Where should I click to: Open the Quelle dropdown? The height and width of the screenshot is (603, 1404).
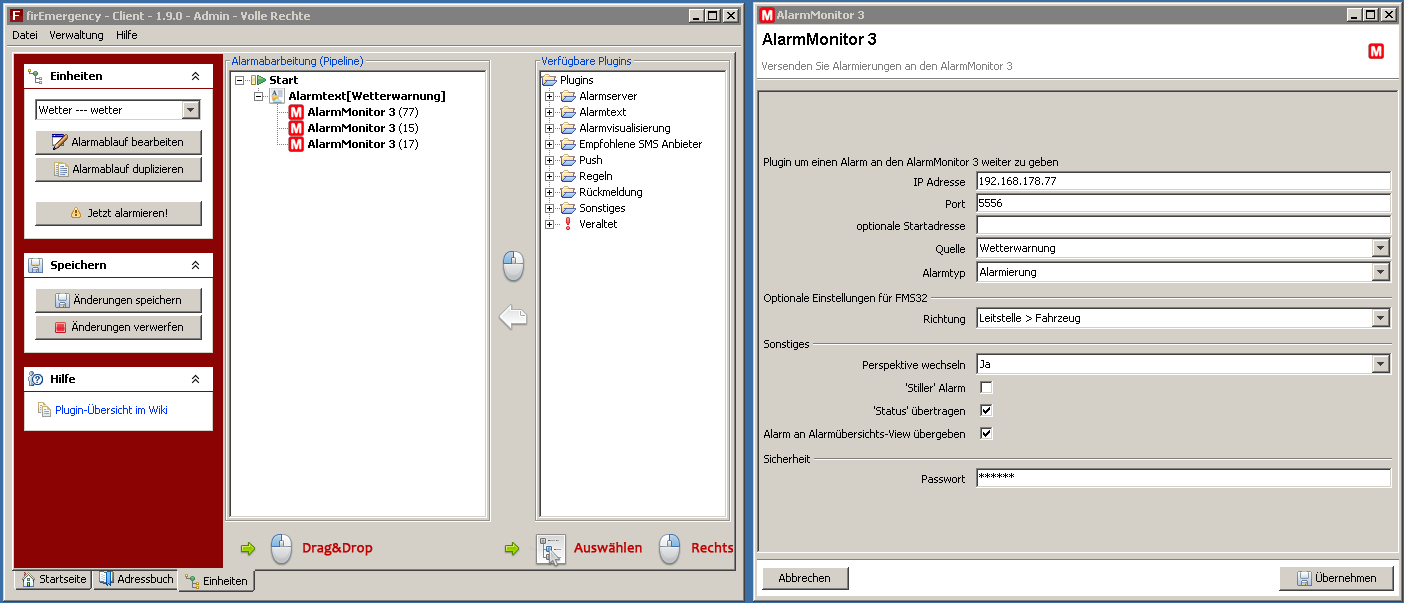pos(1381,248)
